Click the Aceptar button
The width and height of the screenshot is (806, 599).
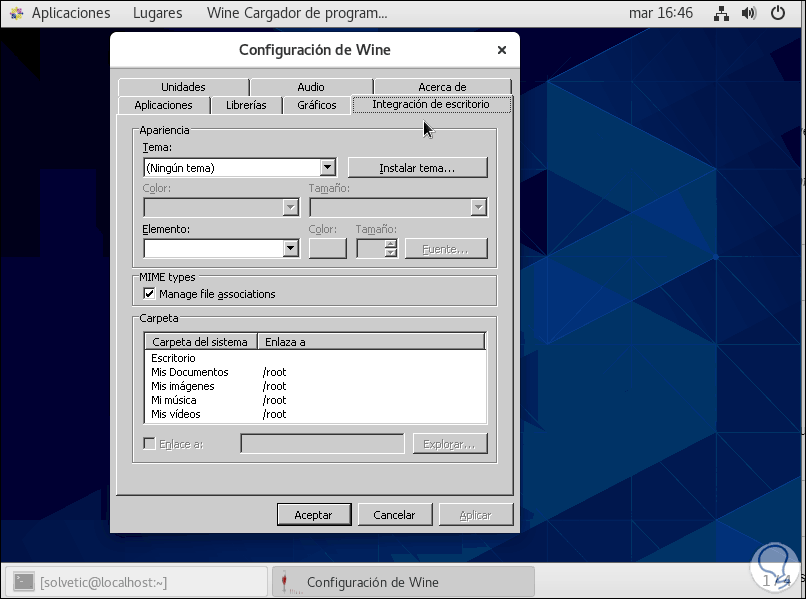tap(313, 515)
